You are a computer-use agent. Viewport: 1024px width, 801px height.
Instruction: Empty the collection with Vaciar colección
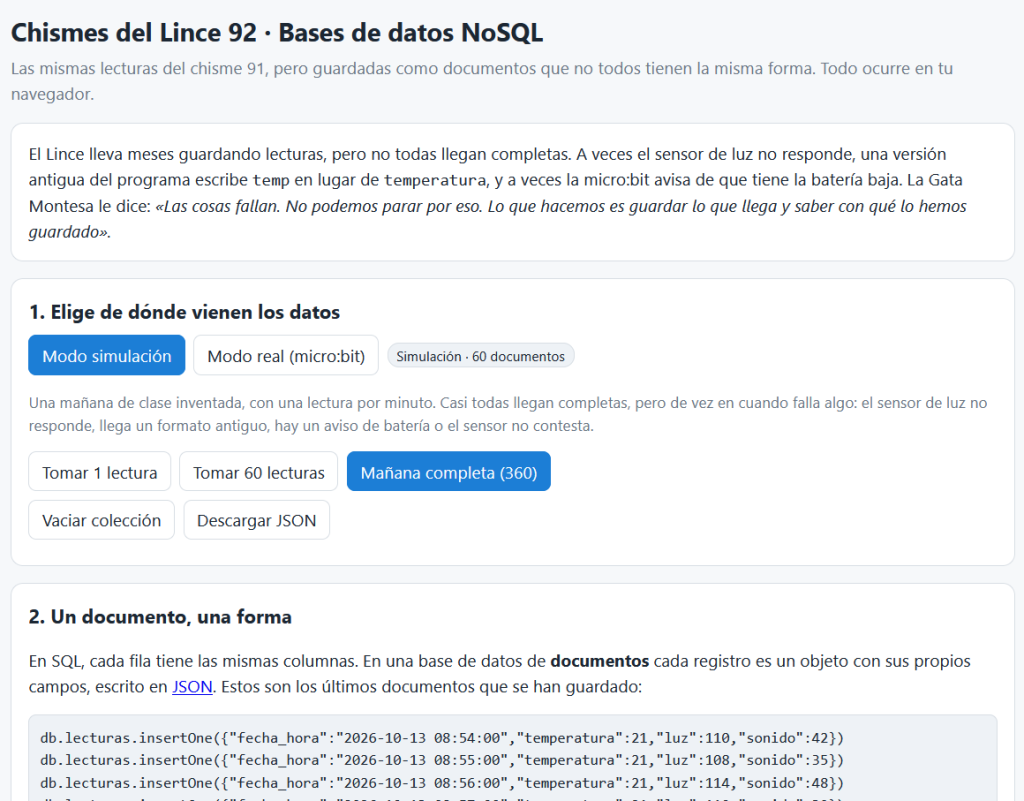point(101,520)
